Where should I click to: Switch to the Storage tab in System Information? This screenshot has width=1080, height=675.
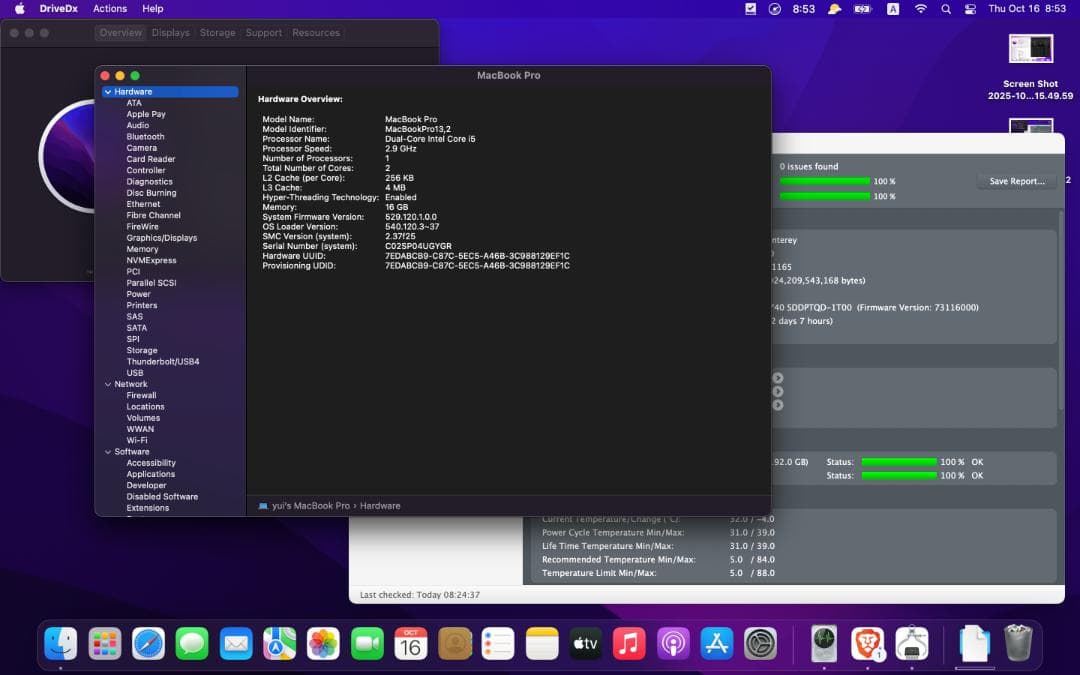tap(217, 32)
